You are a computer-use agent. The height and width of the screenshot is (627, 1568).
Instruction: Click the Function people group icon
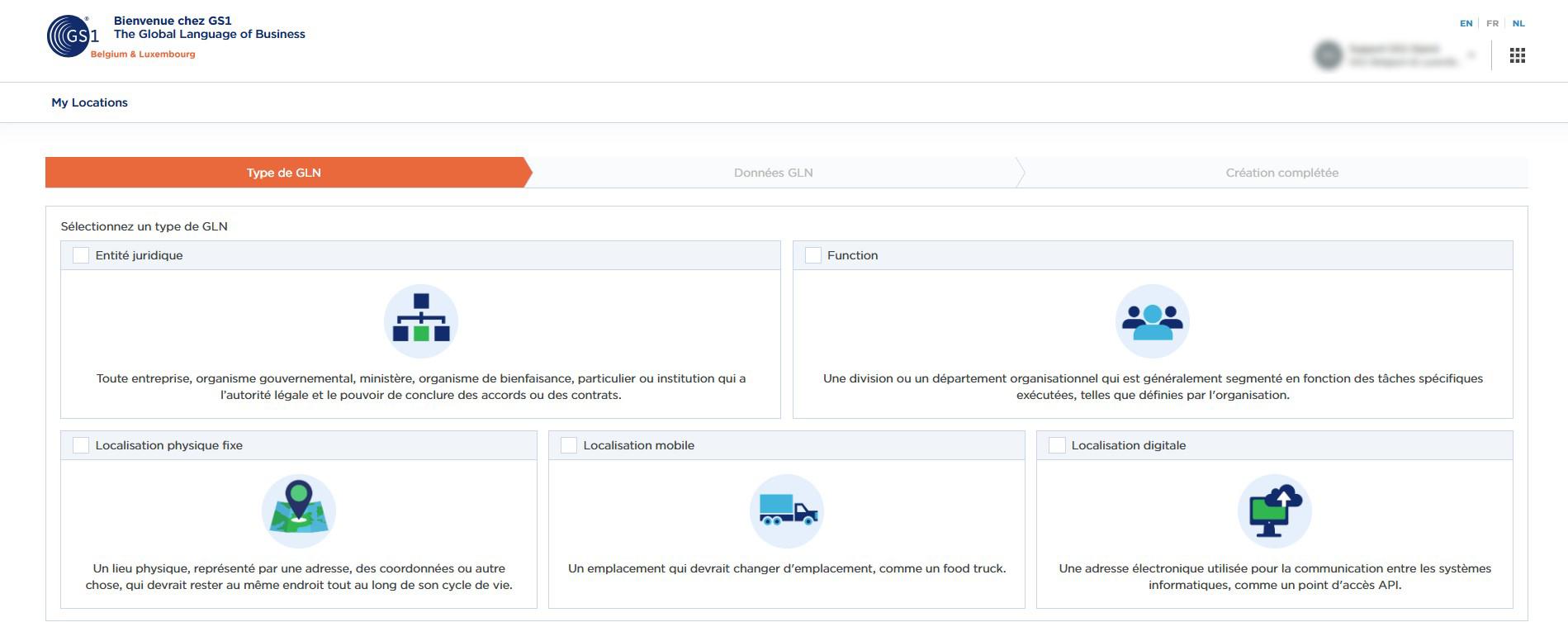1152,321
